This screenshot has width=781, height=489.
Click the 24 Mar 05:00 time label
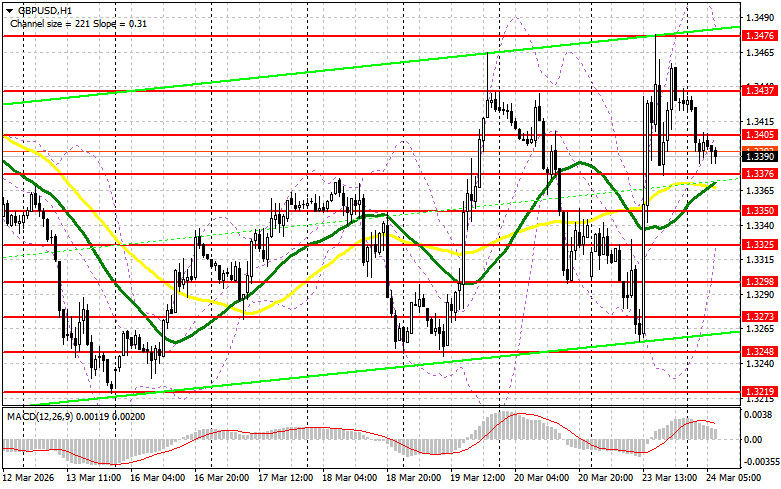(734, 478)
